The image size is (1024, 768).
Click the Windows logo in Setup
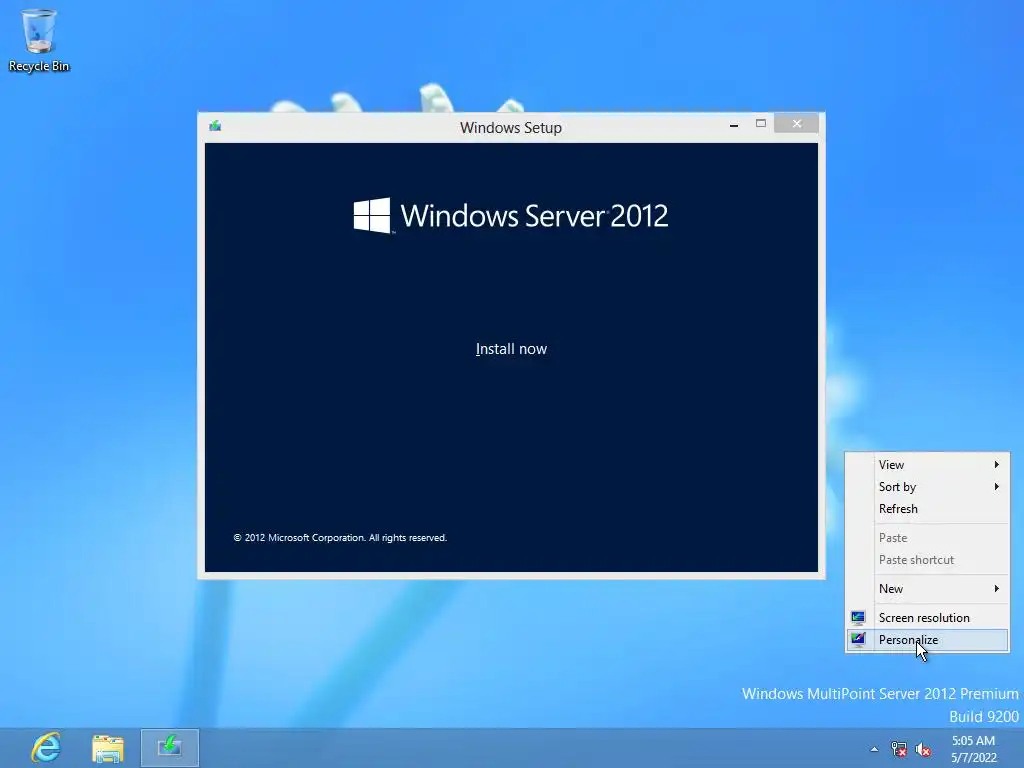pos(372,216)
